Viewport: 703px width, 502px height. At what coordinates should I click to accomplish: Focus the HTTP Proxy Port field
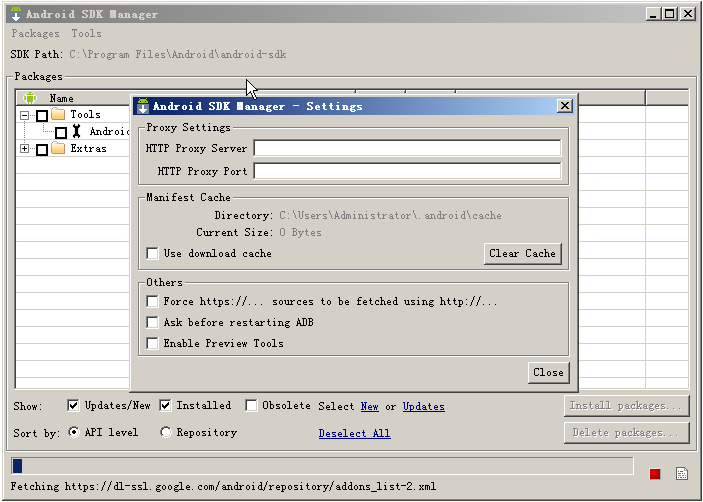point(407,171)
